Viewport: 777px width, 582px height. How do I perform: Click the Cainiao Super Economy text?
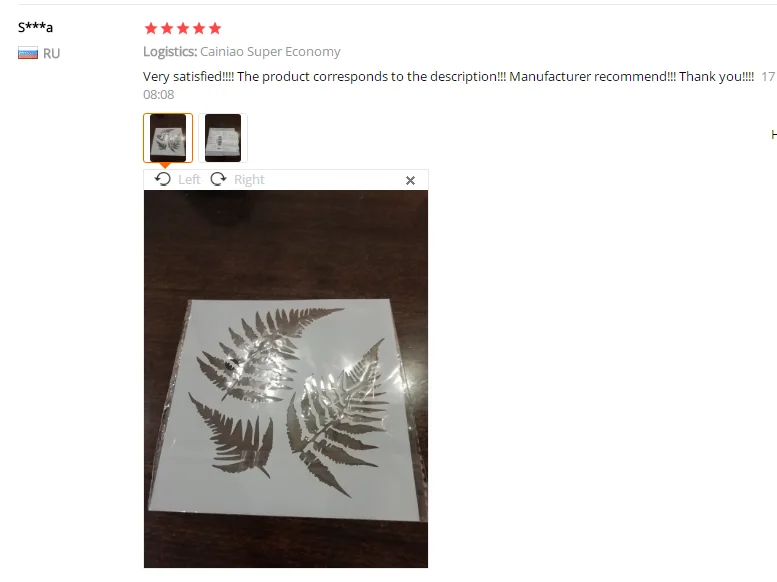[x=270, y=52]
